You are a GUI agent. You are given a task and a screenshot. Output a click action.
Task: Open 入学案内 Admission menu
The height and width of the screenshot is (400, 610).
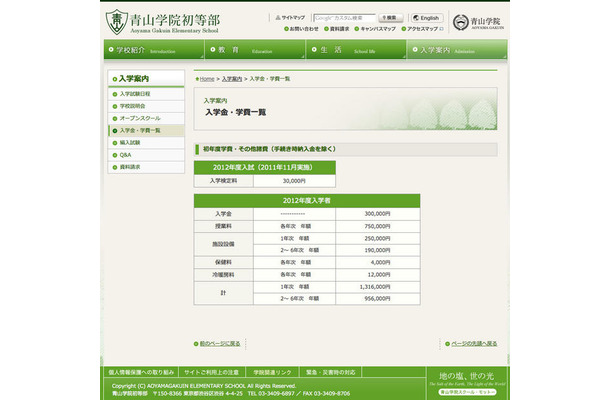(457, 50)
